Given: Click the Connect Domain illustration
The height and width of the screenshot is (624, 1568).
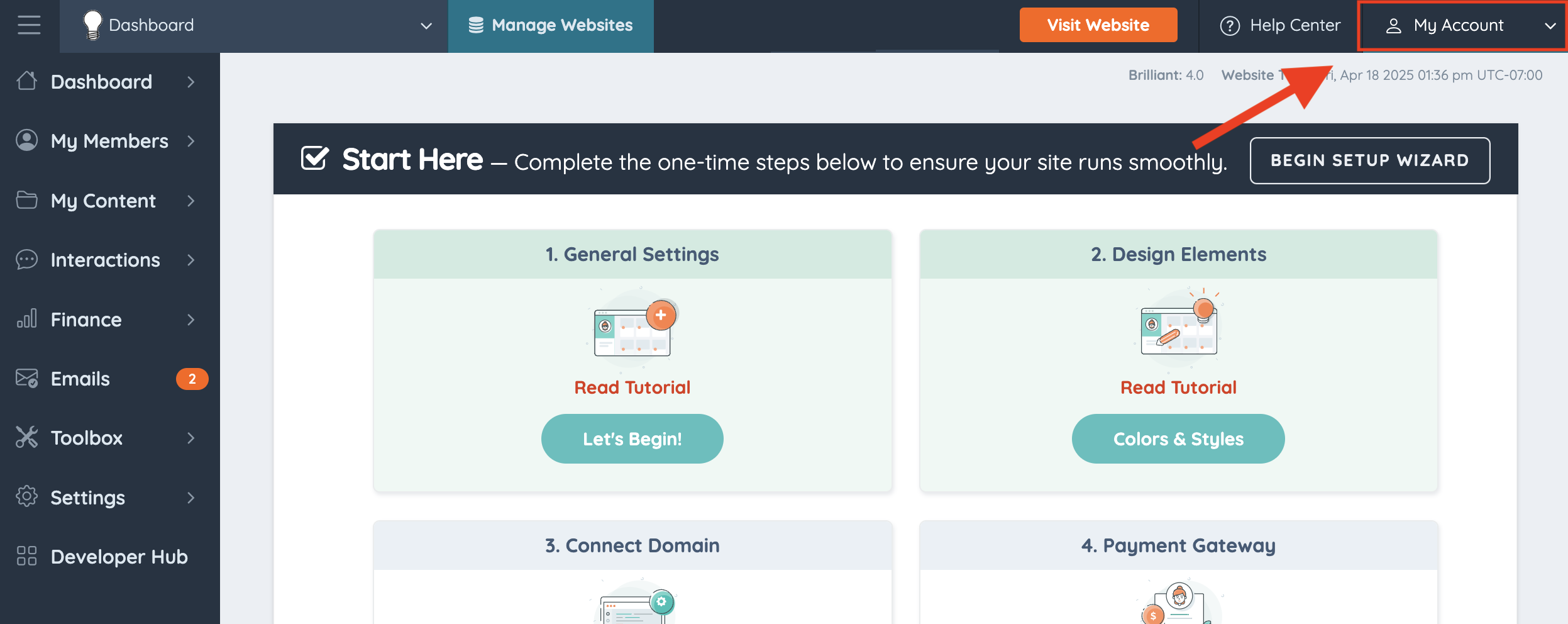Looking at the screenshot, I should (x=634, y=601).
